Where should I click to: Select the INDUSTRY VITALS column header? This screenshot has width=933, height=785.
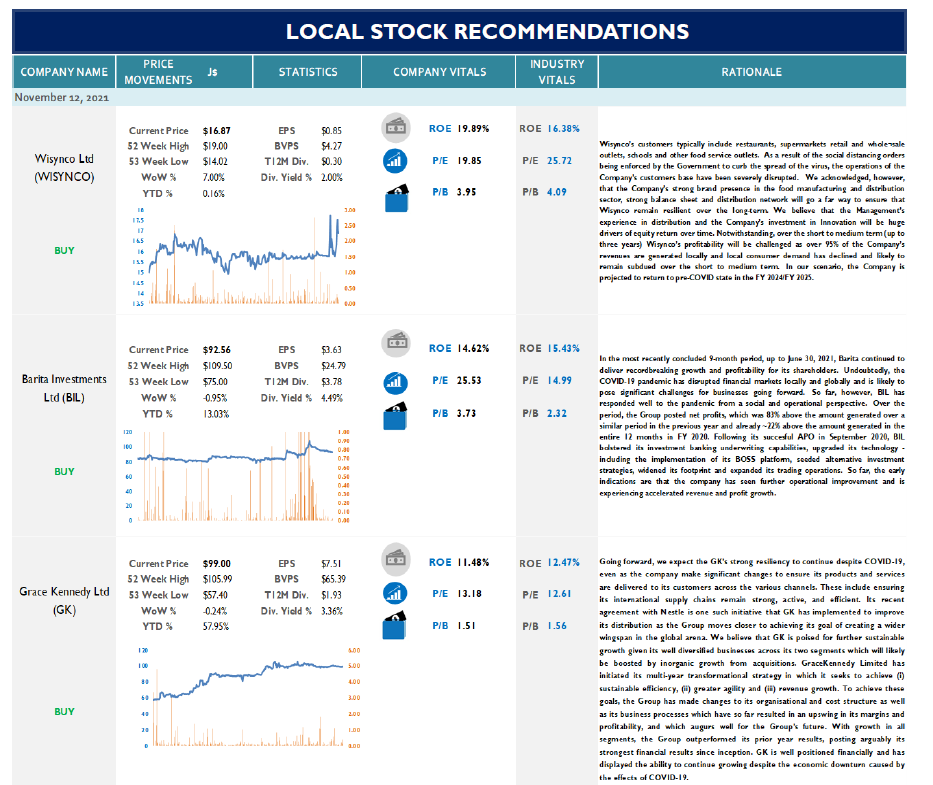tap(557, 72)
